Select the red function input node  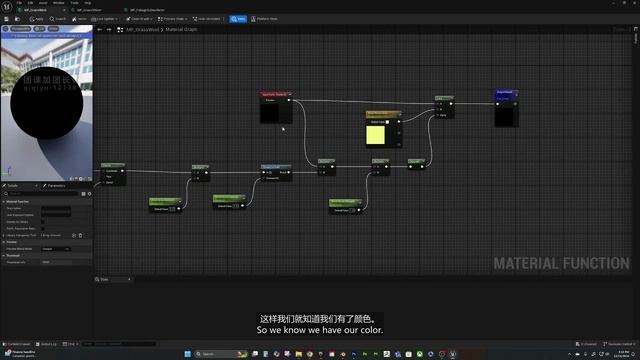(x=276, y=107)
